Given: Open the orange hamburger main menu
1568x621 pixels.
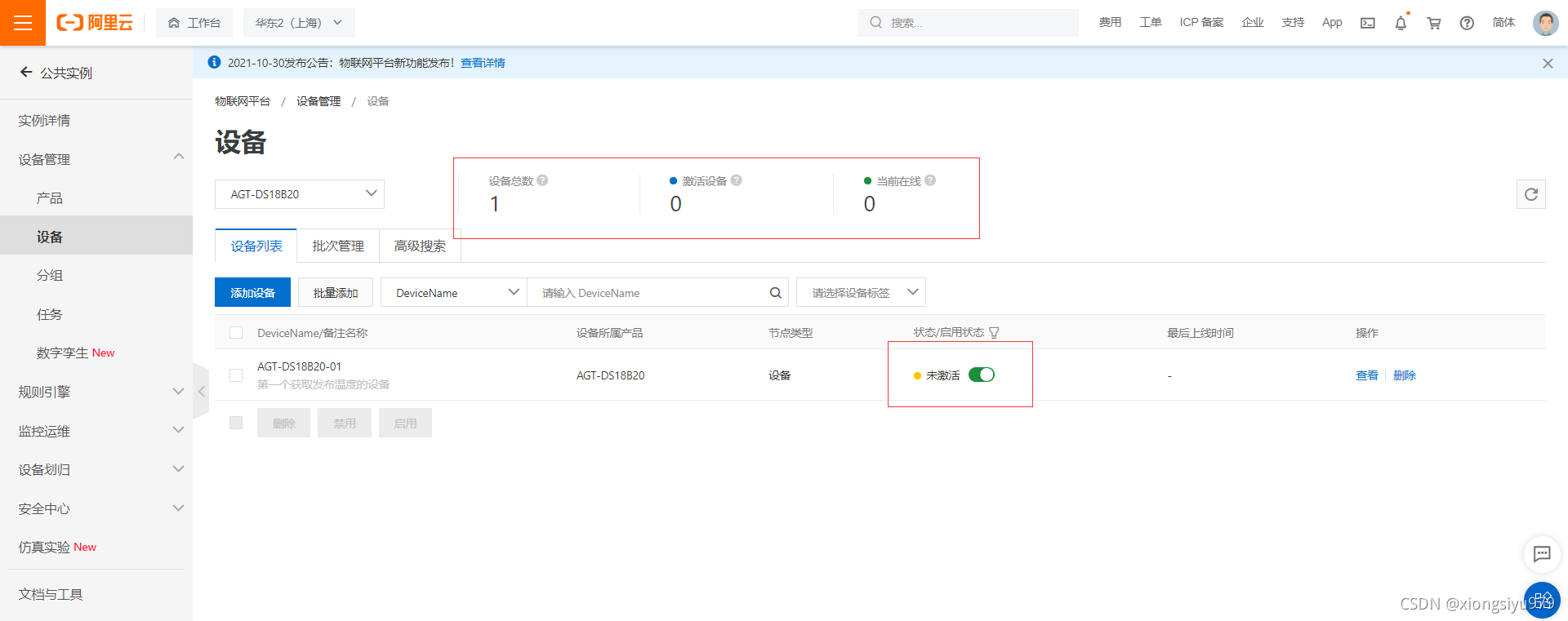Looking at the screenshot, I should pos(23,23).
